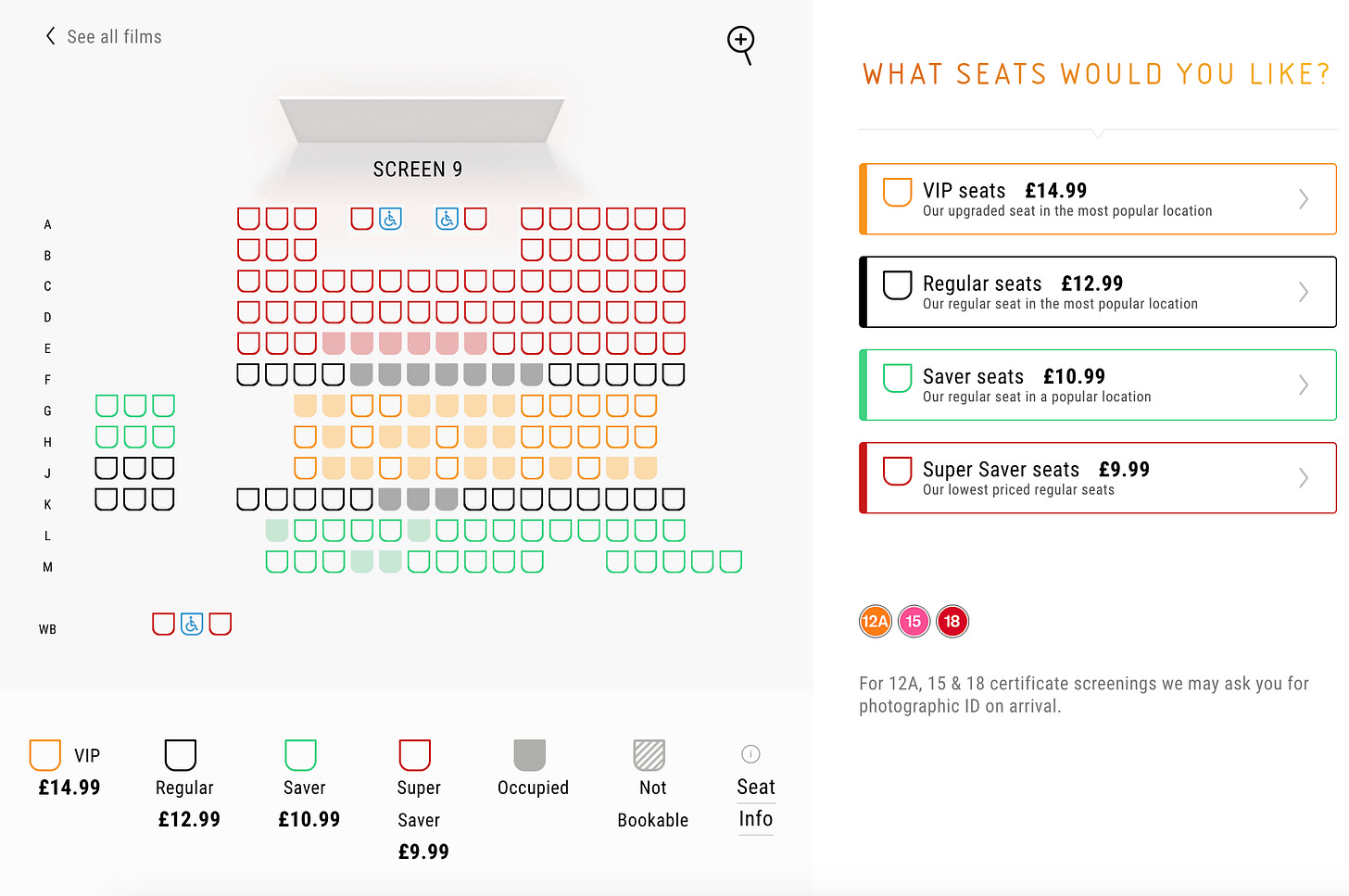Select last green seat in row M
Image resolution: width=1349 pixels, height=896 pixels.
(731, 562)
